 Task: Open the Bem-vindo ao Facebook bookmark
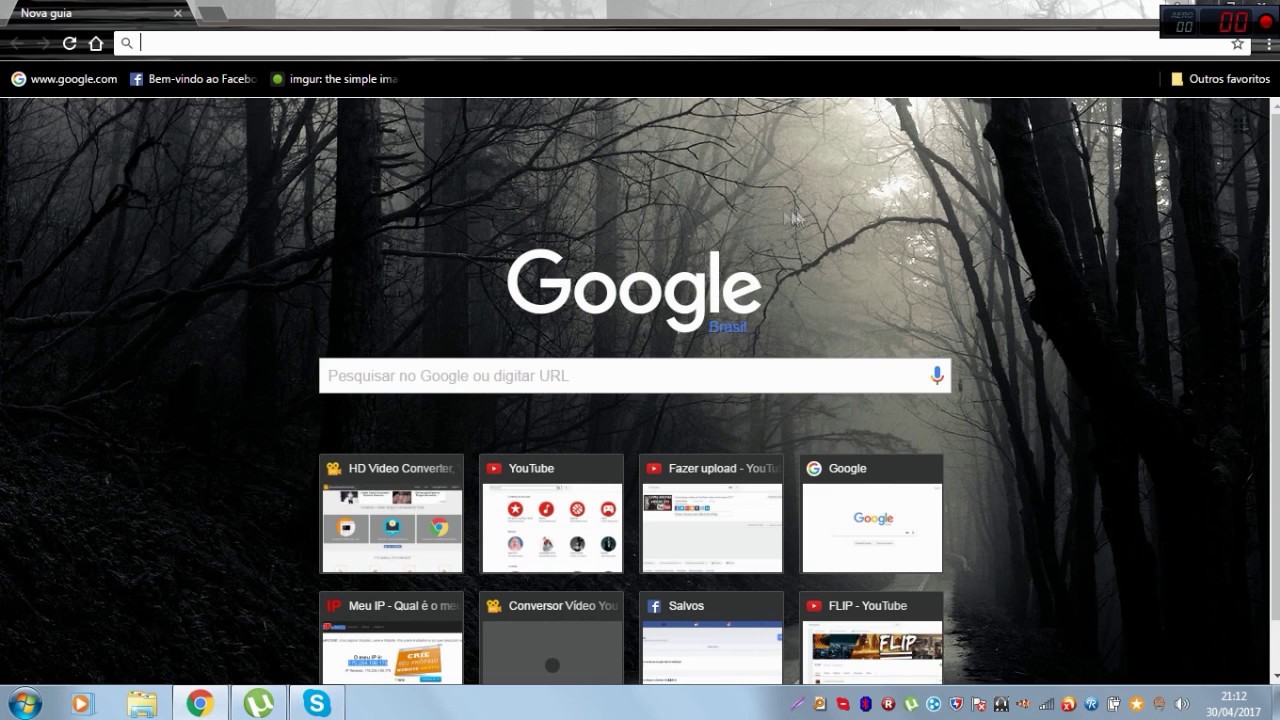tap(193, 79)
